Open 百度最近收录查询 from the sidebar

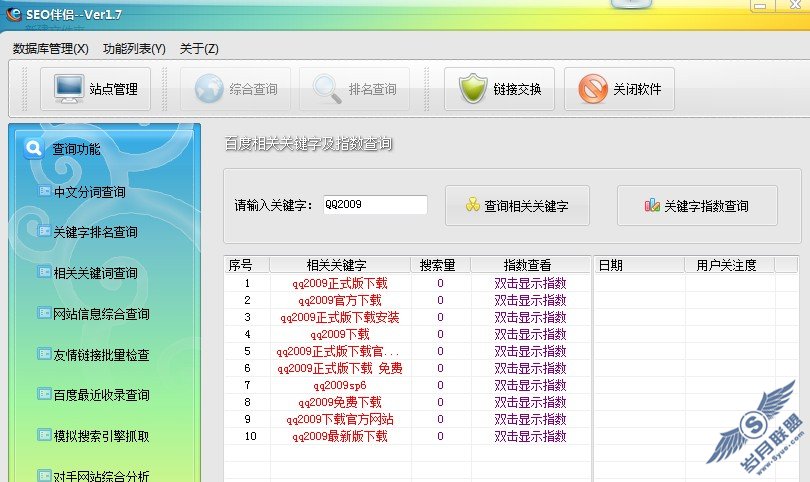click(101, 395)
